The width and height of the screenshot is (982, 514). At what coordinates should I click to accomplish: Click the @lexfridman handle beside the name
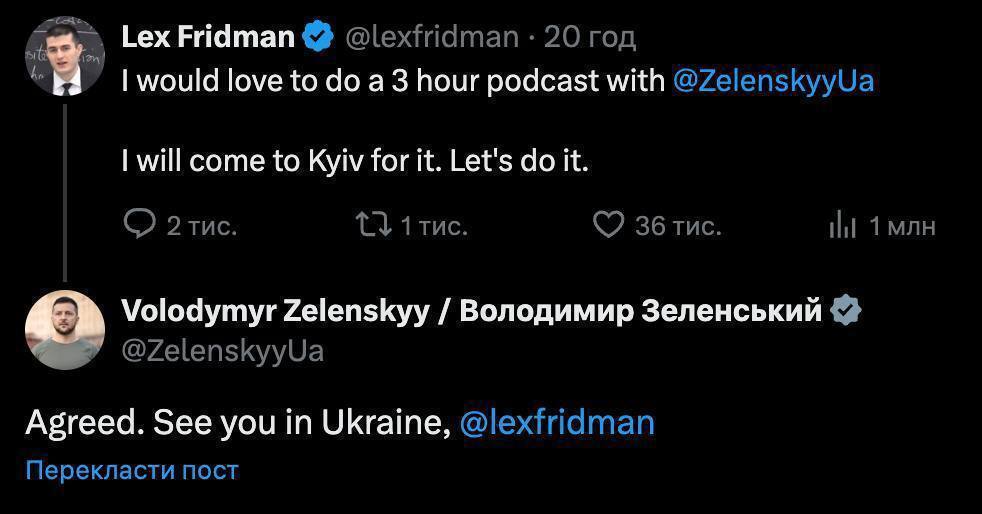[x=432, y=38]
